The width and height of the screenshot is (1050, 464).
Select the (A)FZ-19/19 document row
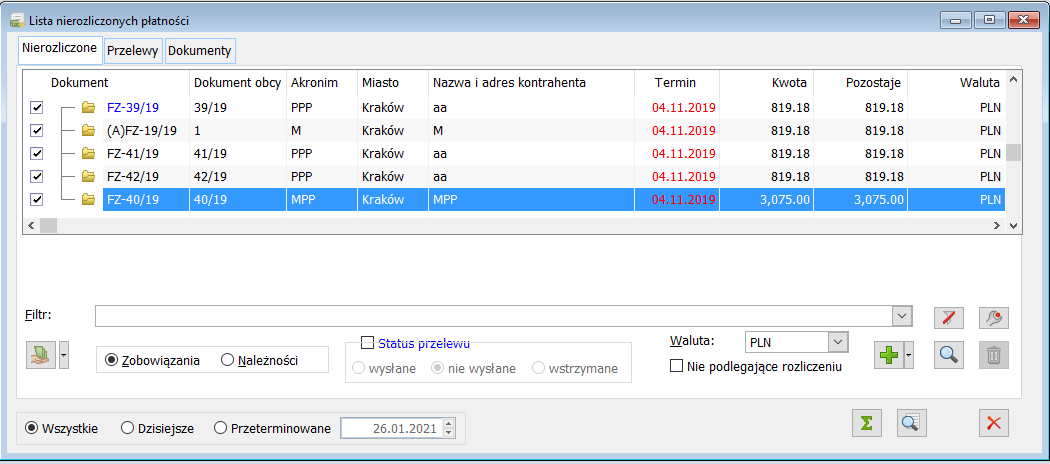514,130
